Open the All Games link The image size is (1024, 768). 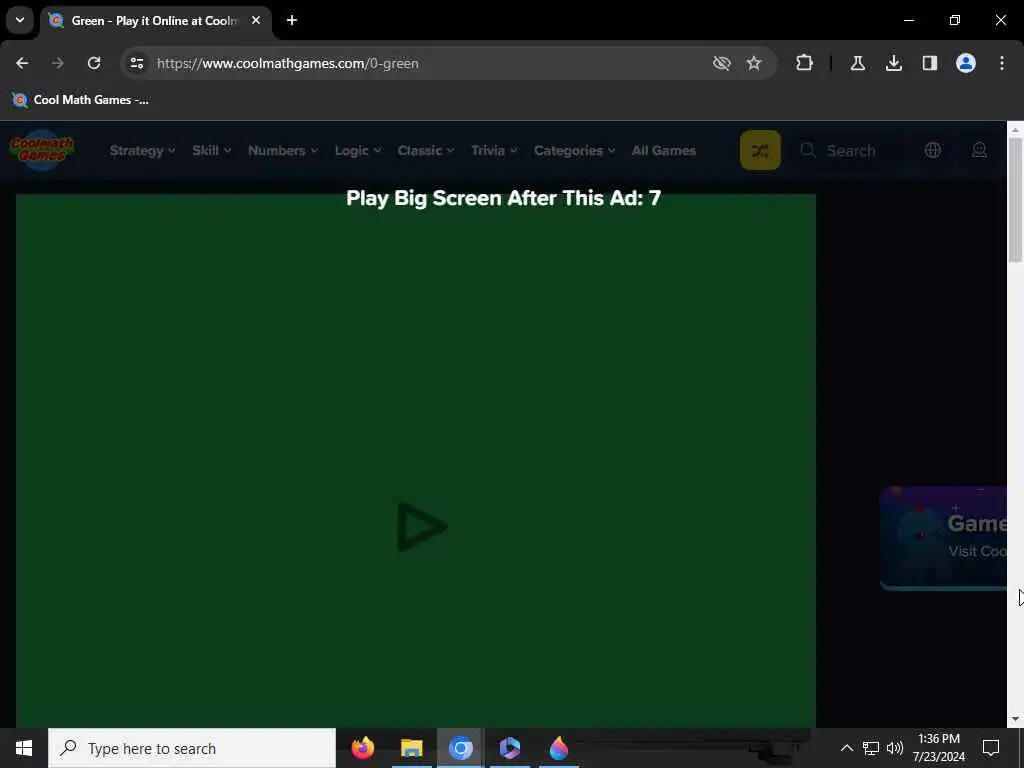point(664,151)
